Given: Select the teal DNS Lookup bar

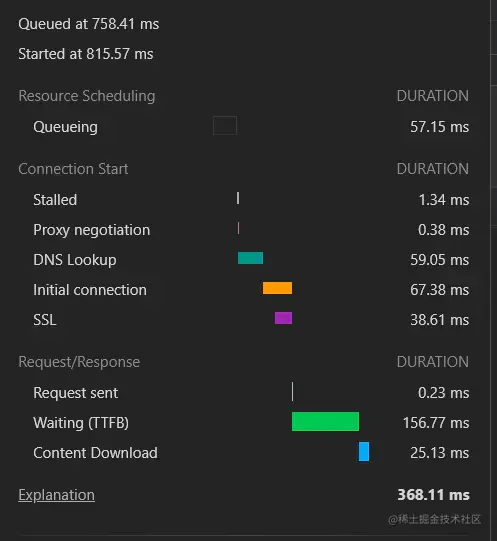Looking at the screenshot, I should tap(250, 258).
